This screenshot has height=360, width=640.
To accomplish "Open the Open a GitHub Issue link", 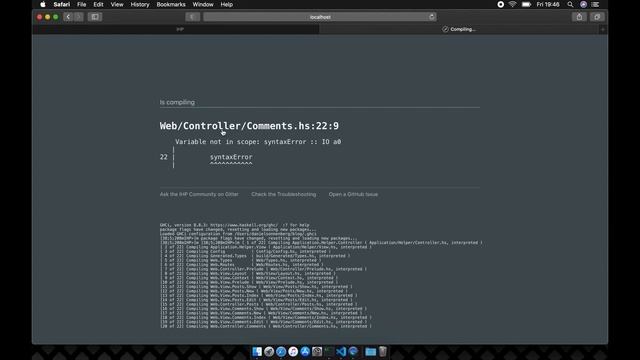I will click(x=353, y=194).
